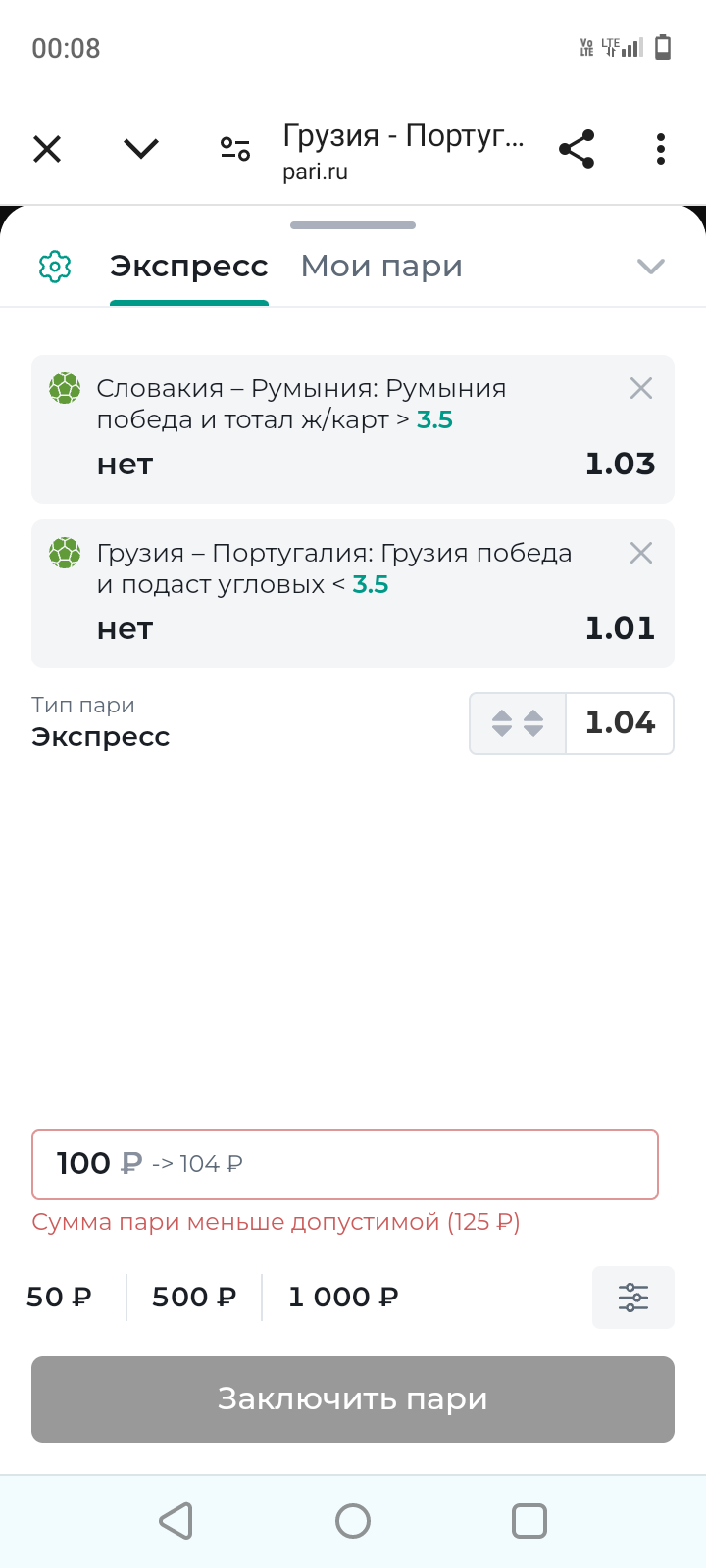The width and height of the screenshot is (706, 1568).
Task: Tap the bet slip drag handle
Action: pos(353,225)
